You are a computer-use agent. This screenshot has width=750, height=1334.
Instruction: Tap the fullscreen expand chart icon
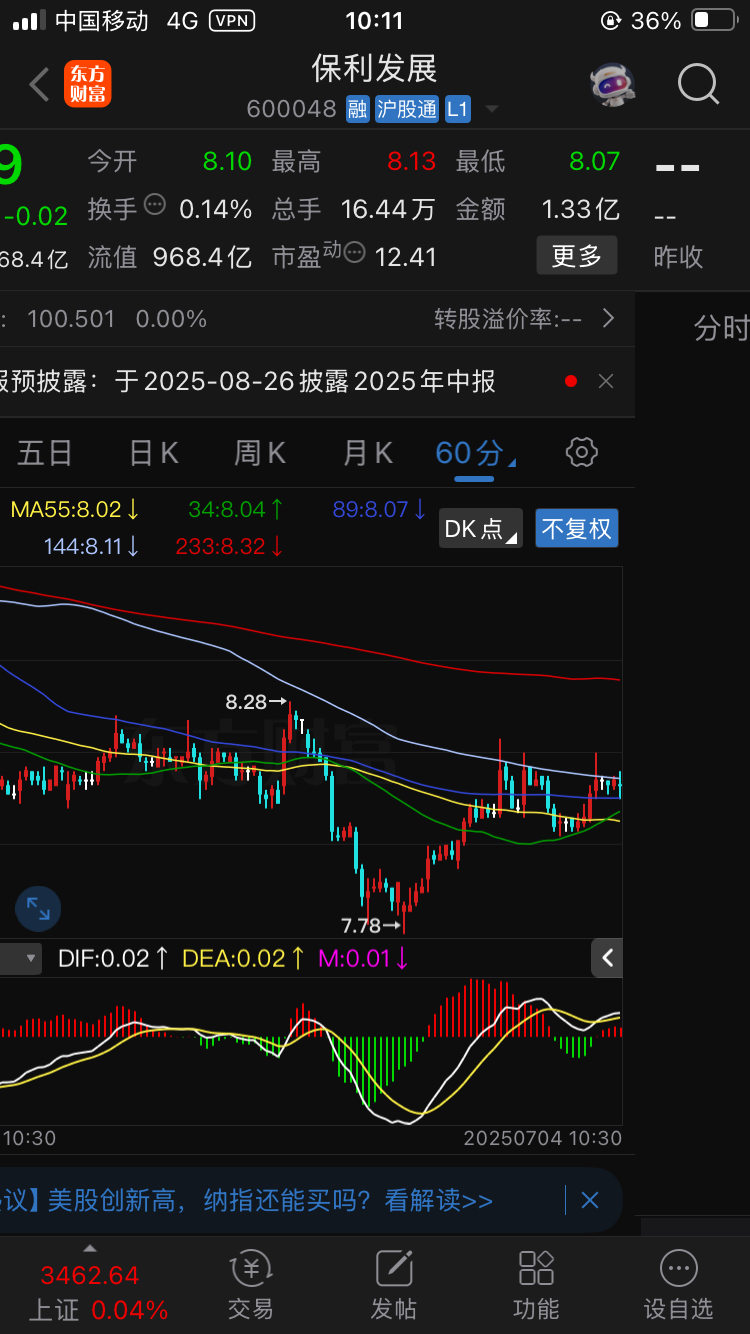[38, 909]
